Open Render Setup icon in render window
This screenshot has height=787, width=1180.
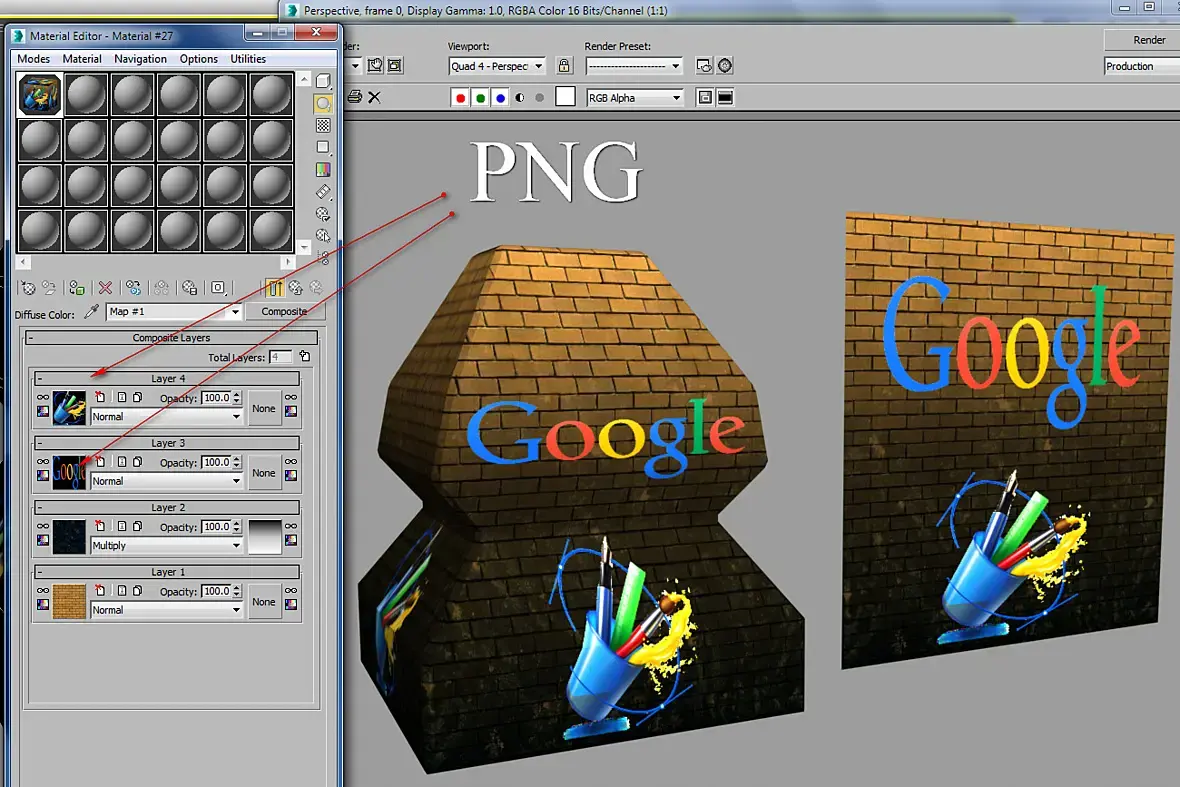tap(704, 65)
